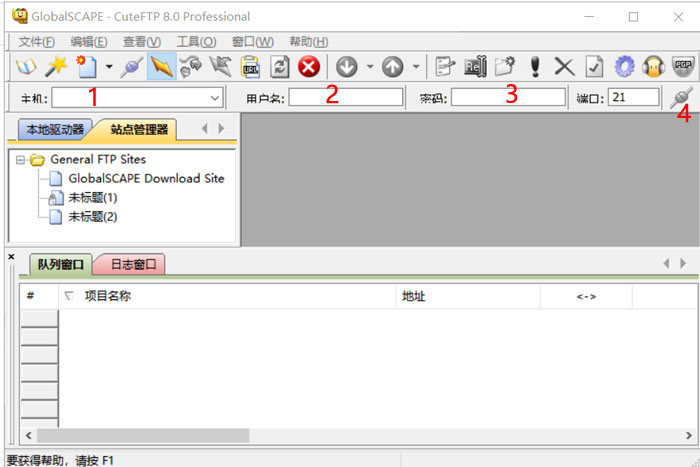Screen dimensions: 700x467
Task: Click the Rename toolbar icon
Action: pyautogui.click(x=475, y=67)
